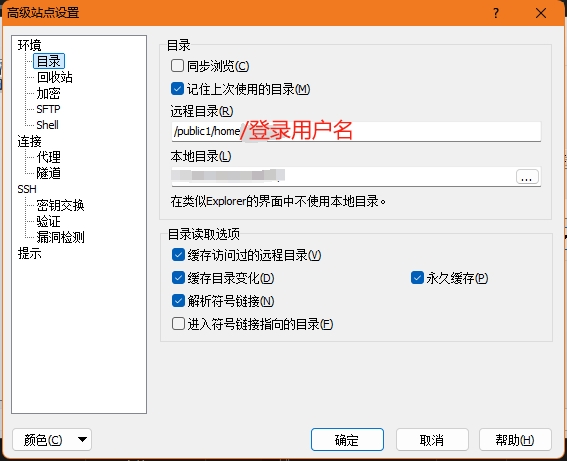Image resolution: width=567 pixels, height=461 pixels.
Task: Toggle 解析符号链接 checkbox
Action: click(178, 301)
